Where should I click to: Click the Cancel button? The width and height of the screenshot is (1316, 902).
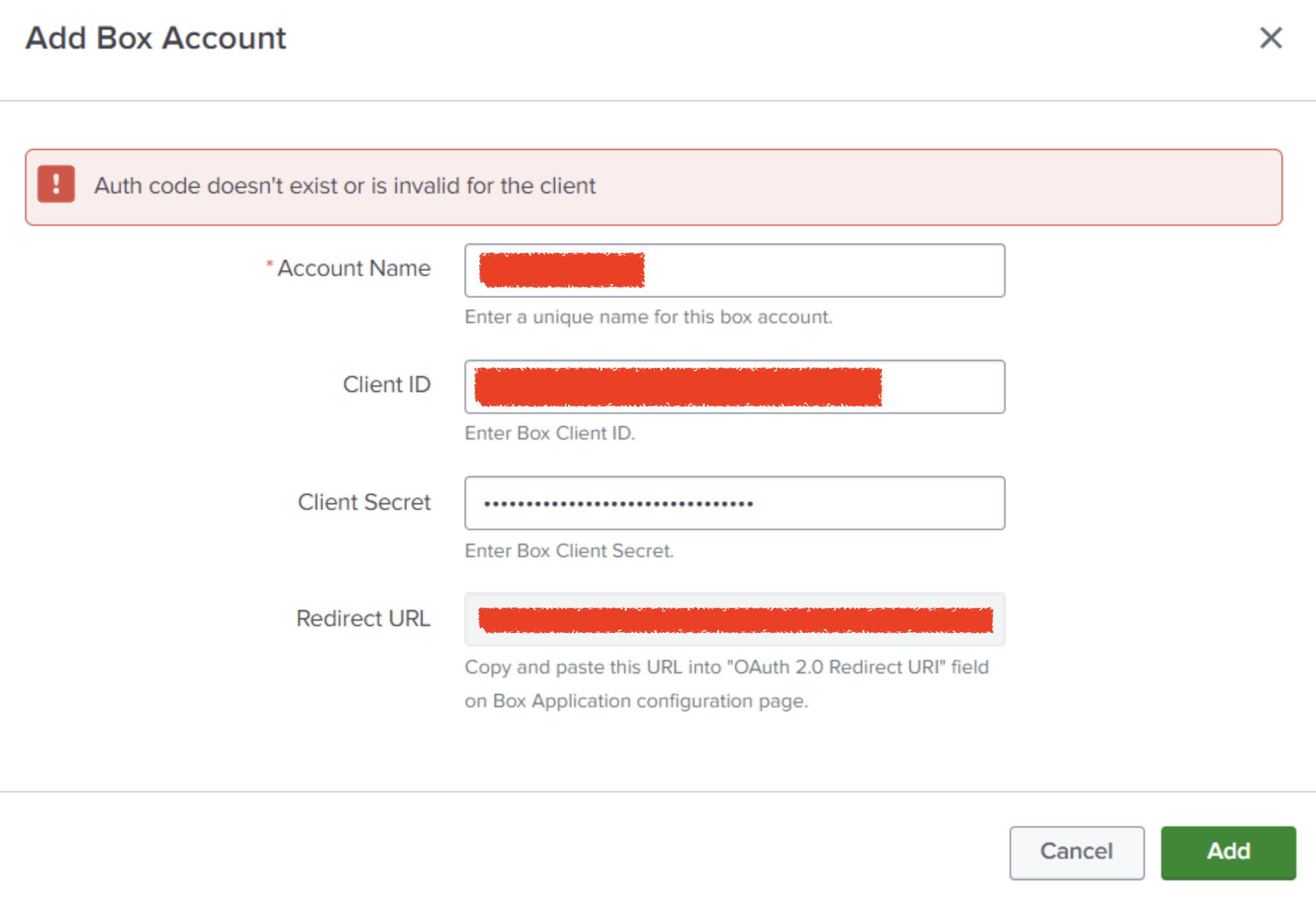click(1076, 852)
